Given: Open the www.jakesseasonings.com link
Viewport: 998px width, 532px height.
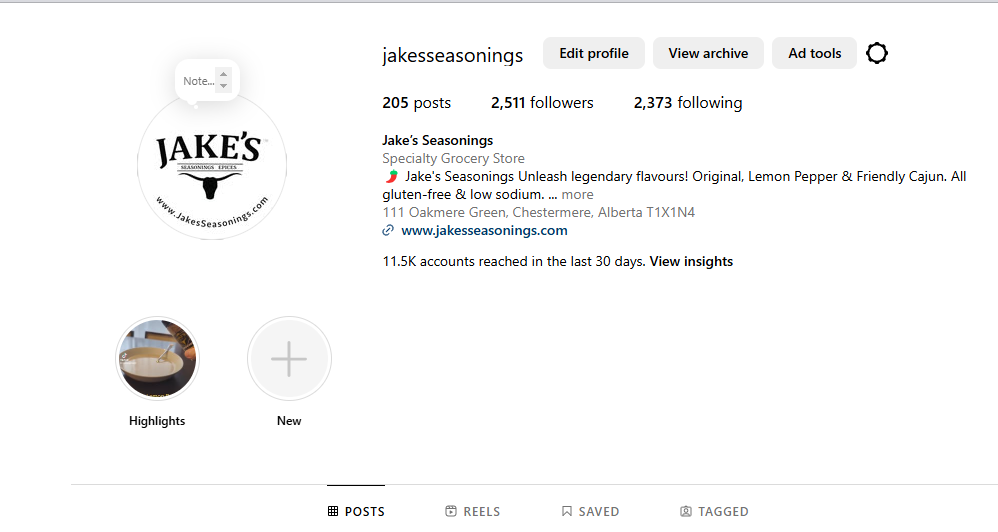Looking at the screenshot, I should 484,230.
